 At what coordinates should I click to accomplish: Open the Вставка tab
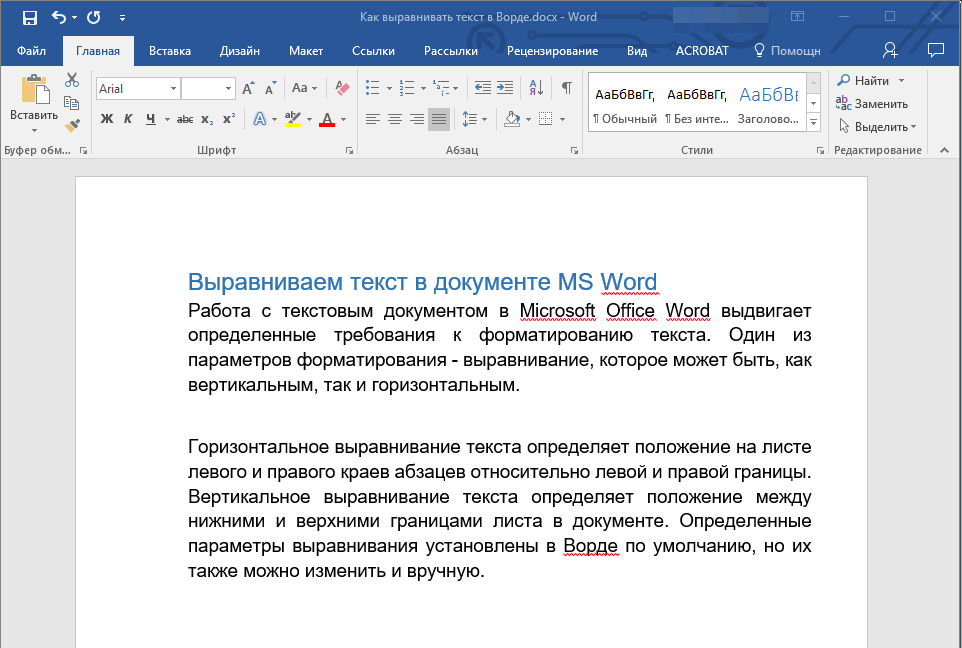170,51
